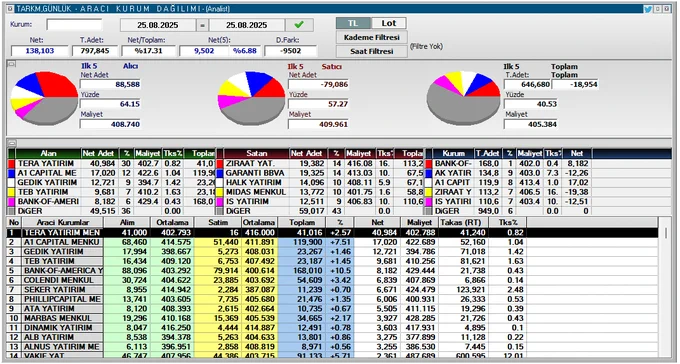Focus the Kurum input field
Viewport: 680px width, 364px height.
(x=74, y=25)
